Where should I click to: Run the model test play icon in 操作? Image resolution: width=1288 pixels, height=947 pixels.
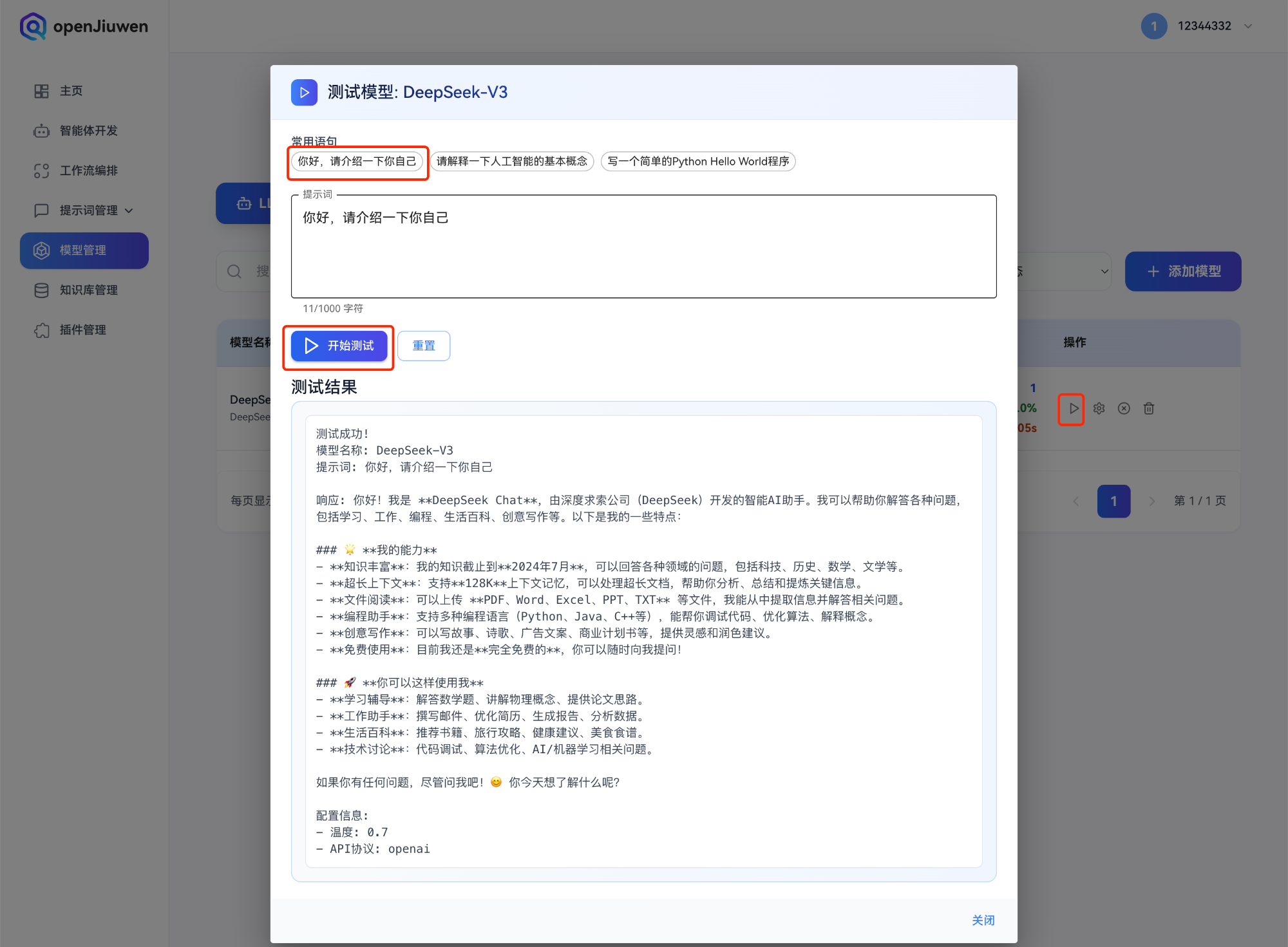point(1071,408)
